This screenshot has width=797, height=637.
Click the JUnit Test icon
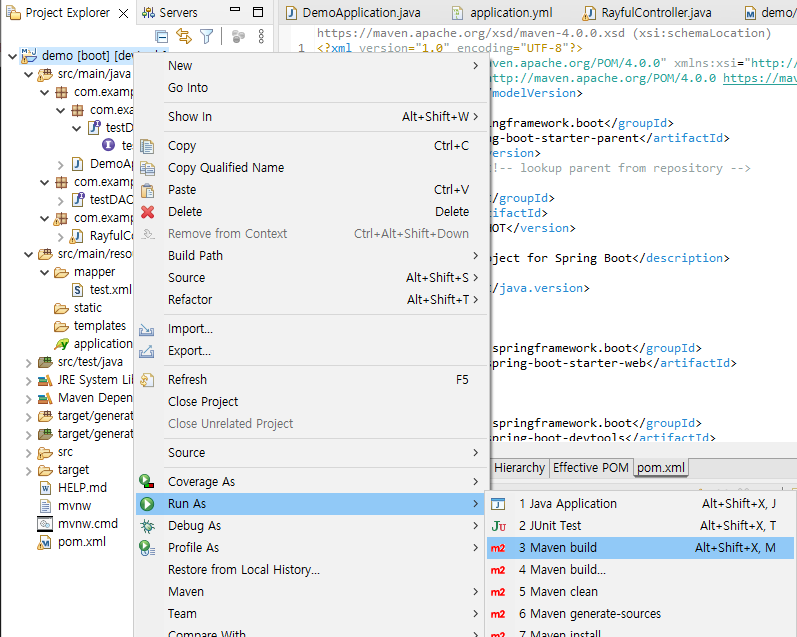(499, 526)
